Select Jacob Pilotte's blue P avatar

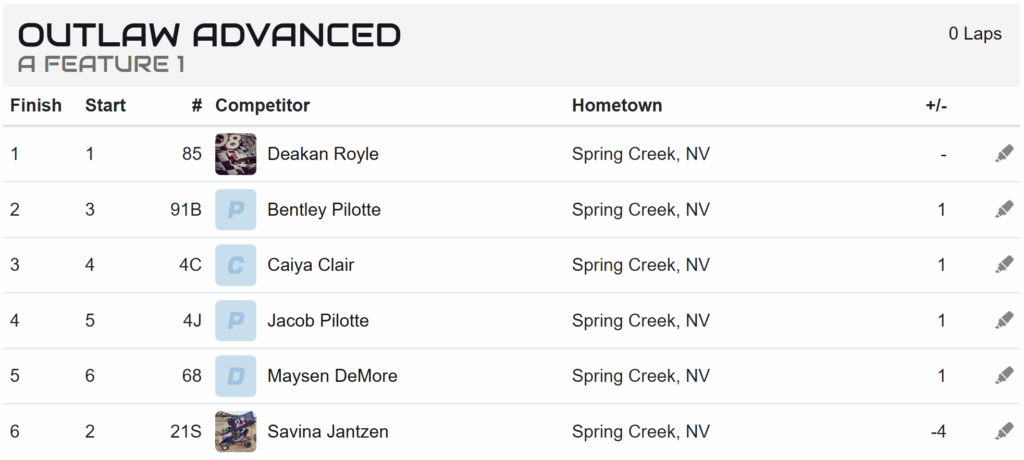pyautogui.click(x=236, y=320)
